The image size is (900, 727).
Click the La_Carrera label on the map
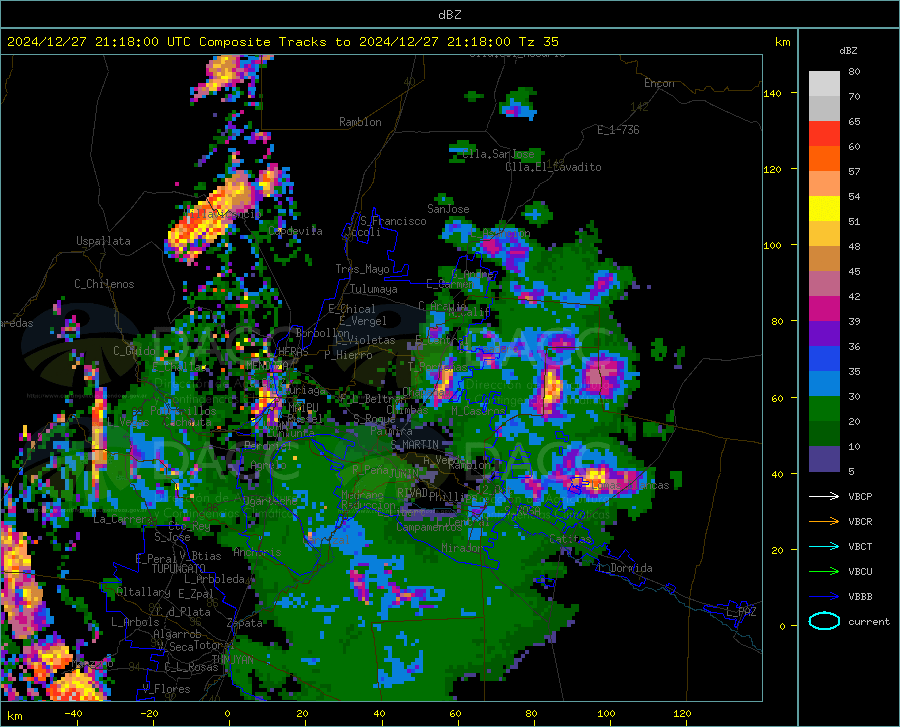(x=123, y=519)
